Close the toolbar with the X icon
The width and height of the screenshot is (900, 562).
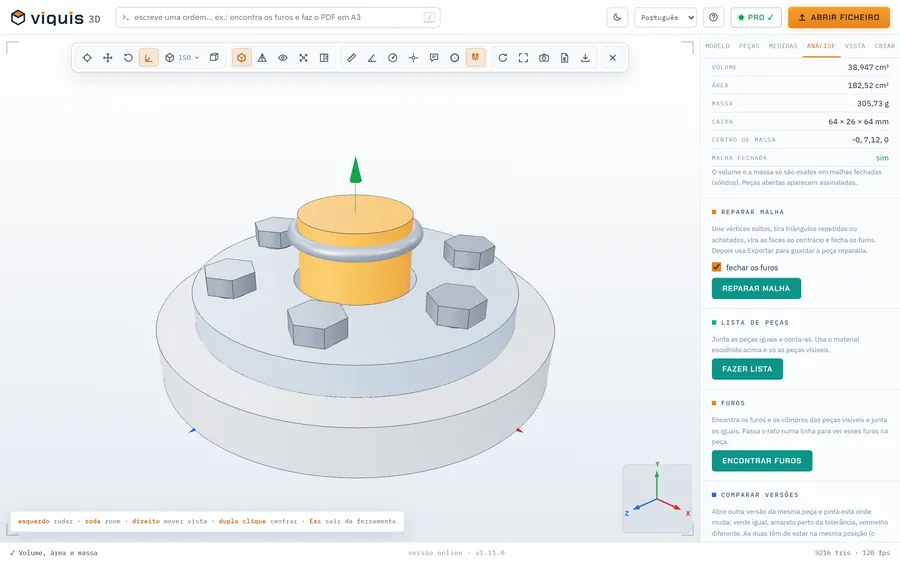[613, 57]
